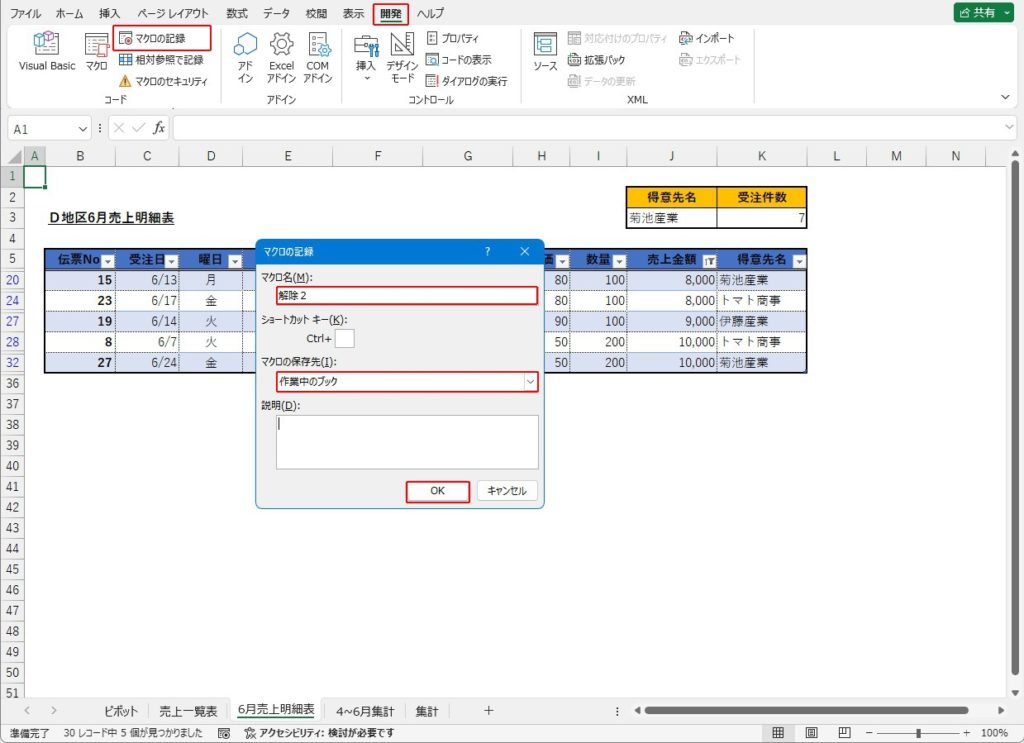Open the マクロの保存先 dropdown
Screen dimensions: 1024x743
pos(529,382)
